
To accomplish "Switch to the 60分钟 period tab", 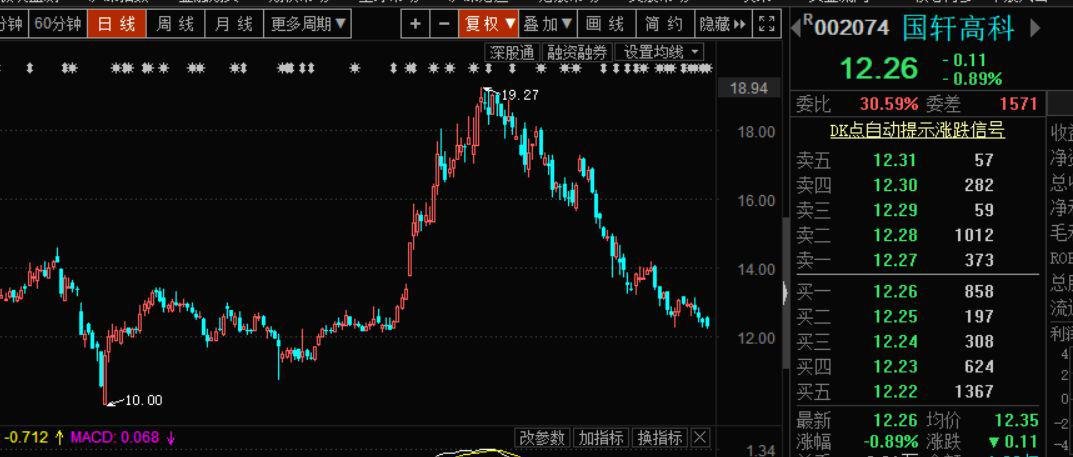I will 58,24.
